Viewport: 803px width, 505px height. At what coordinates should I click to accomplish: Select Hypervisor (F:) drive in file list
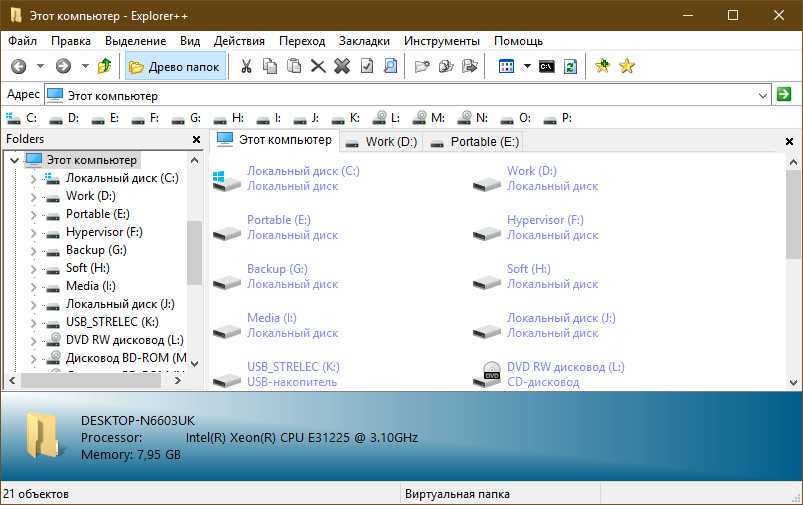[545, 220]
